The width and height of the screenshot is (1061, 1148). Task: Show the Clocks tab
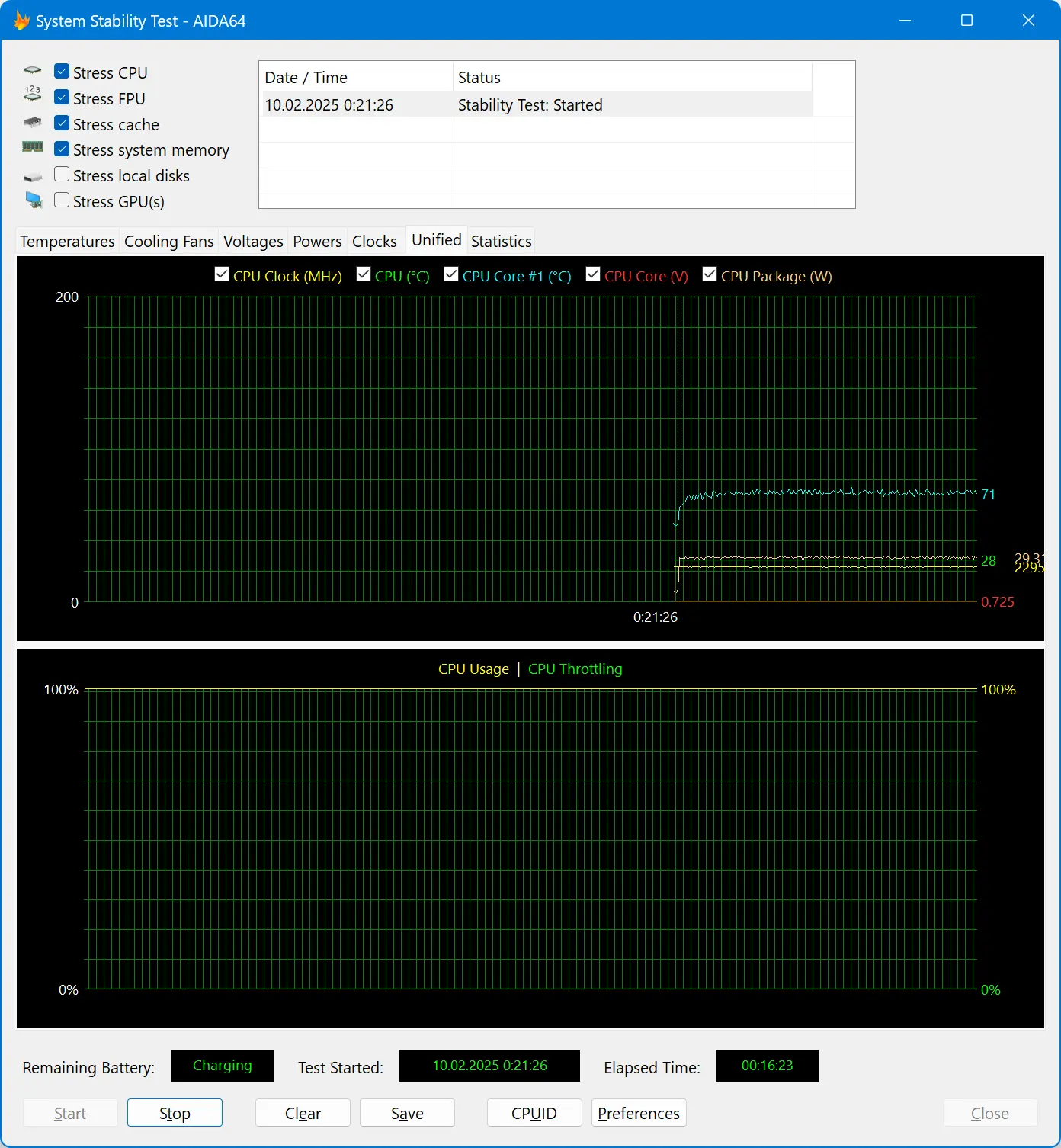tap(374, 242)
